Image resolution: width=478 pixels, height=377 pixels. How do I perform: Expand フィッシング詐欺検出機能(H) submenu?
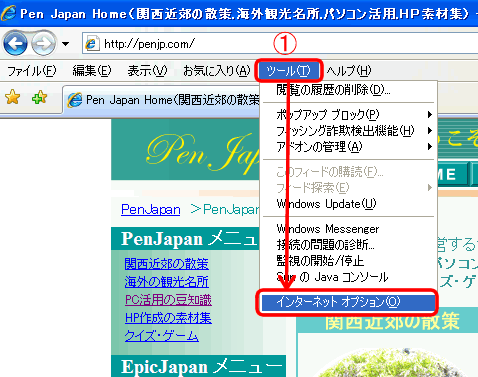tap(348, 131)
